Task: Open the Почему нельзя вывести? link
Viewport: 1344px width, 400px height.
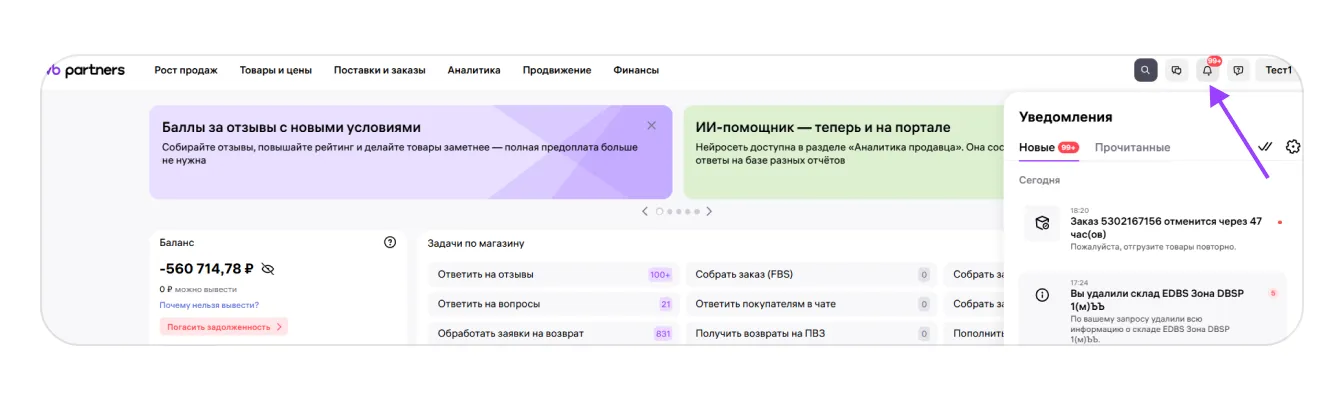Action: [x=209, y=305]
